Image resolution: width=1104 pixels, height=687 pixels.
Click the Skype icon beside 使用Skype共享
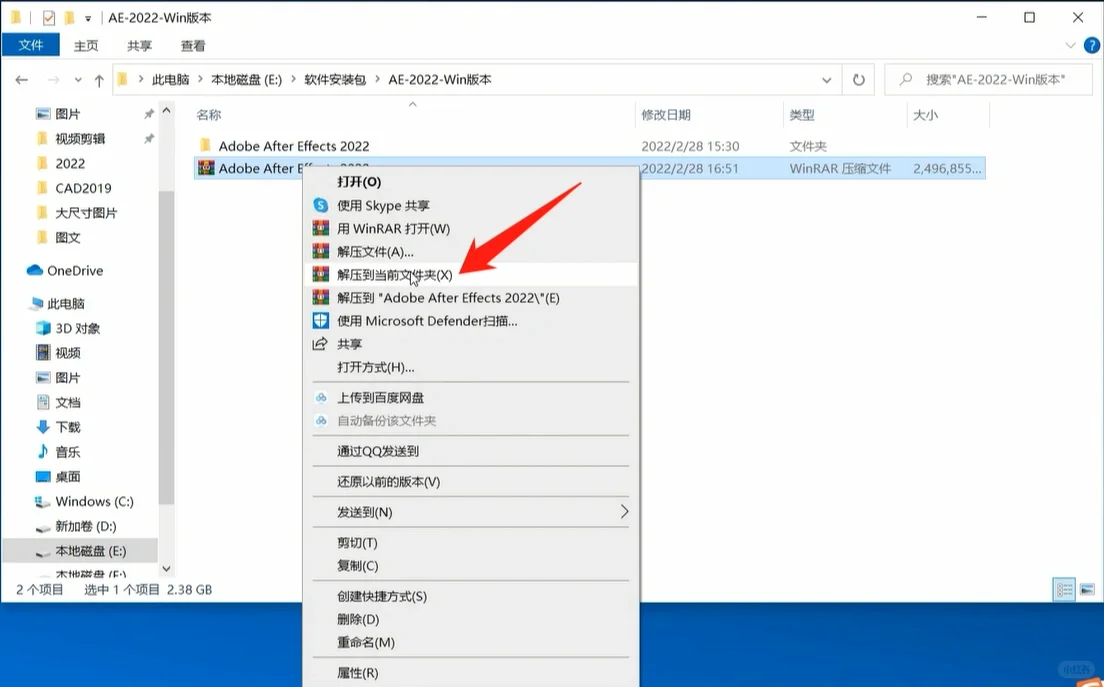321,205
